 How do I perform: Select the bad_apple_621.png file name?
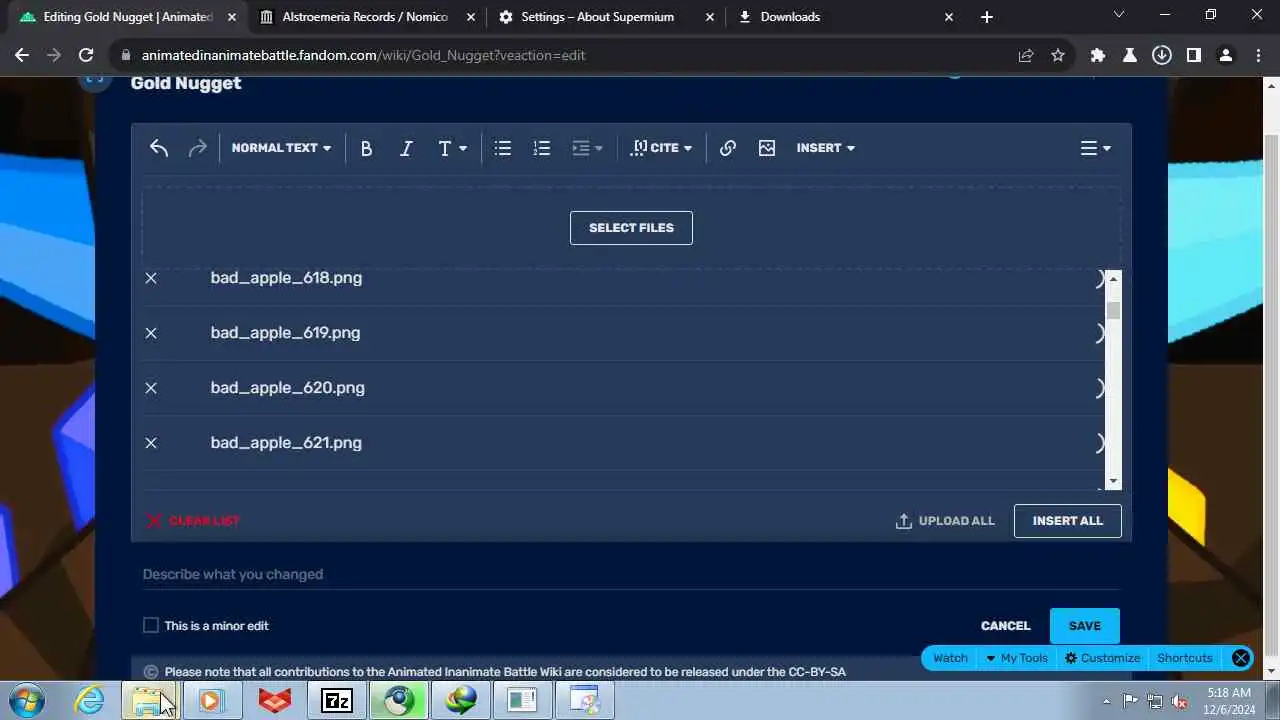click(286, 443)
